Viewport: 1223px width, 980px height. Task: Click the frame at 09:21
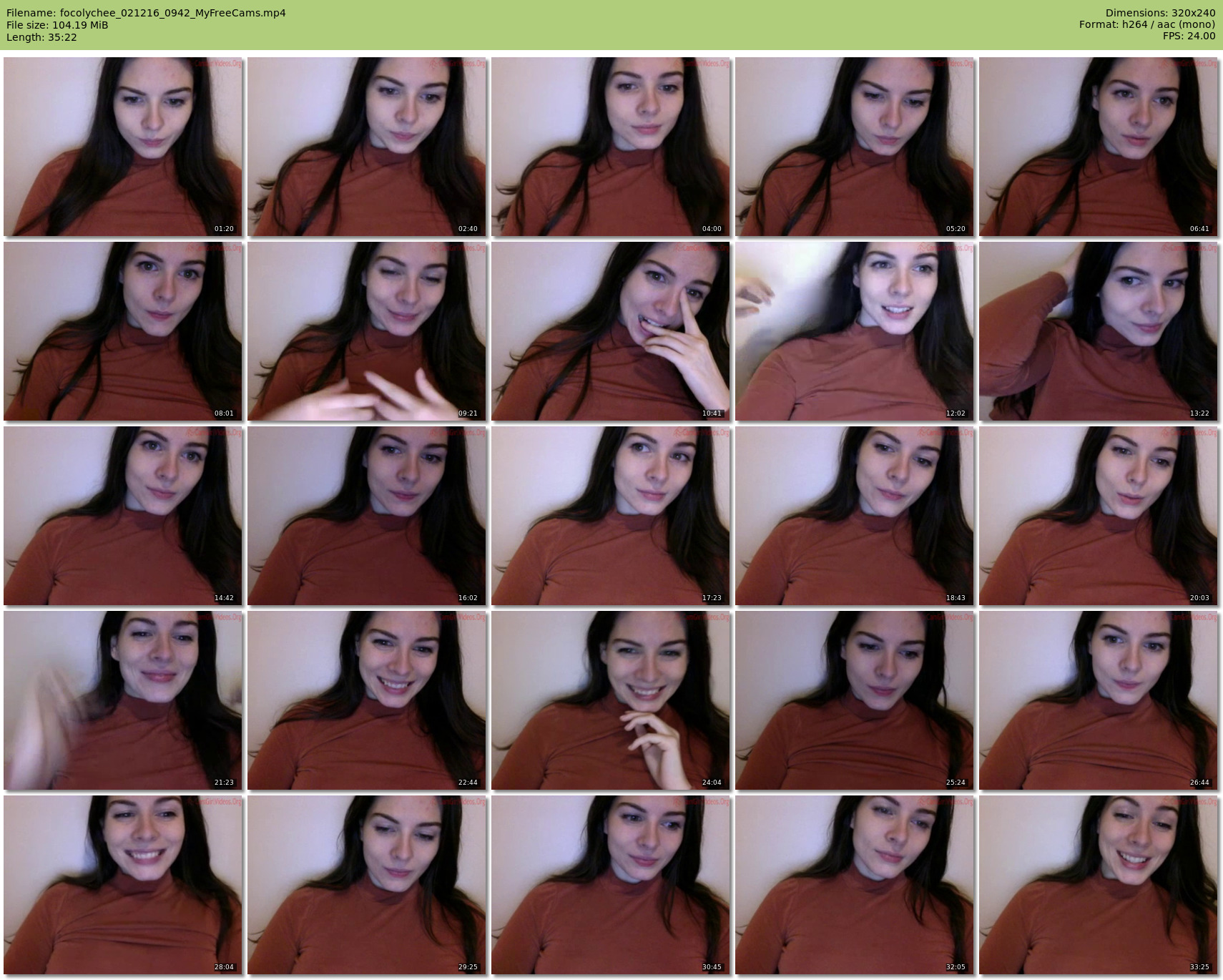[x=367, y=331]
